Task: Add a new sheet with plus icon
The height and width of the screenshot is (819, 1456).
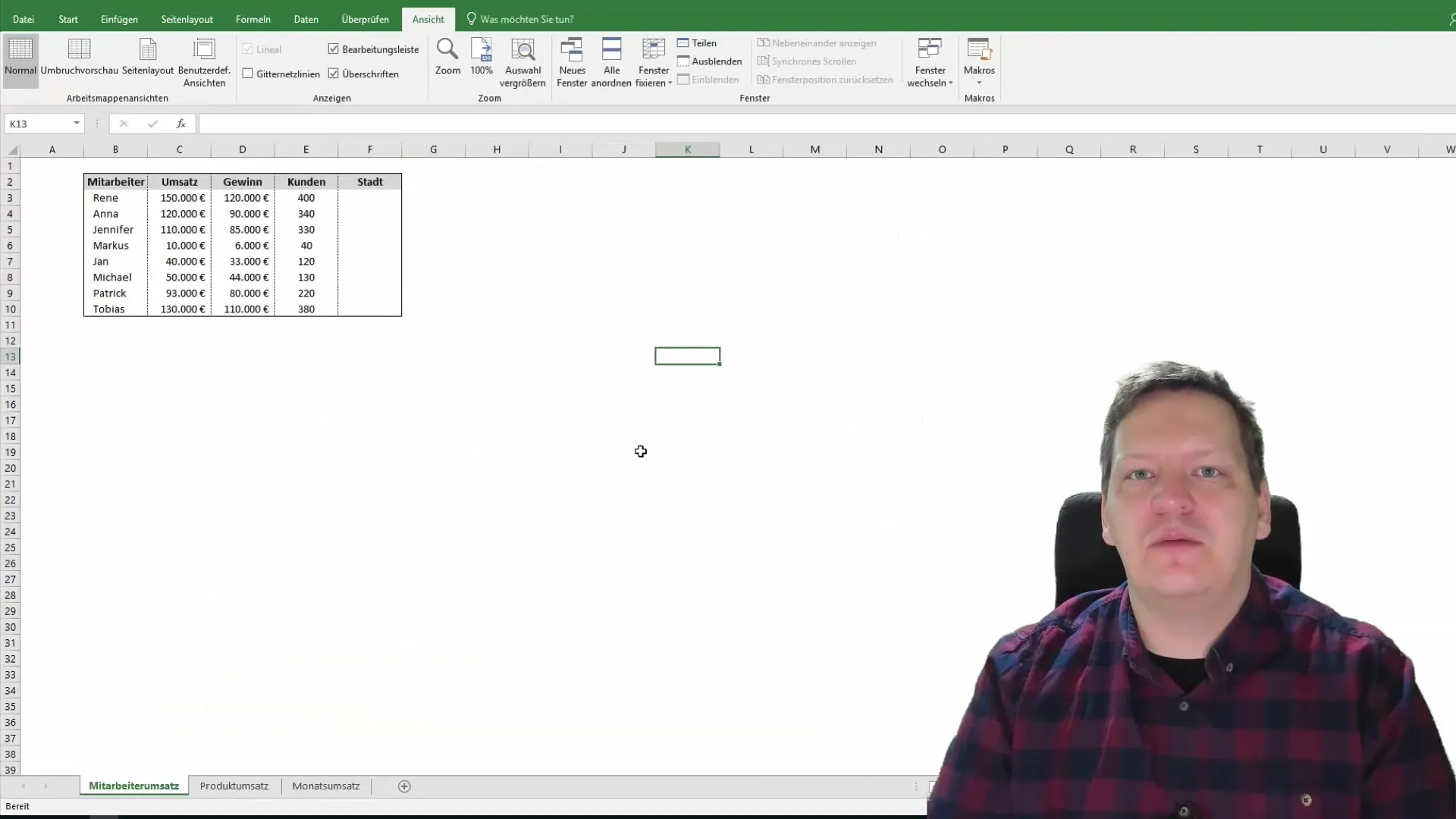Action: [x=404, y=786]
